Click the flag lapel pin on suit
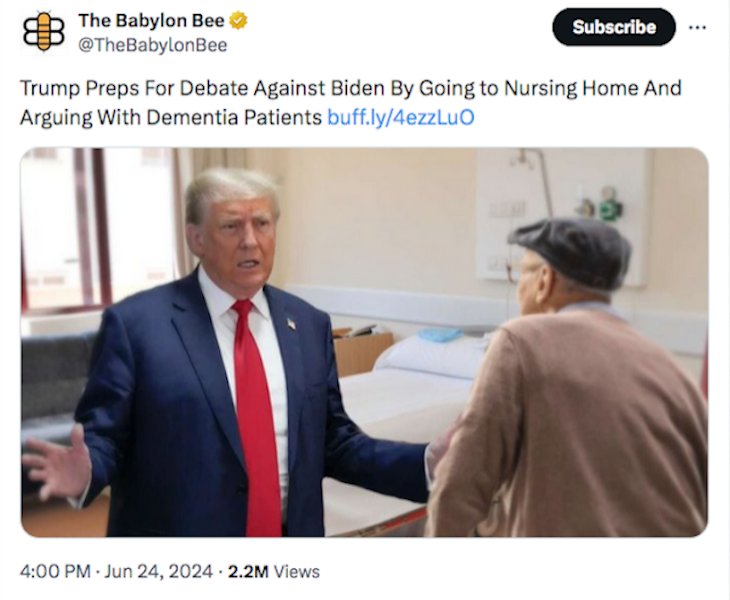Viewport: 730px width, 600px height. pyautogui.click(x=291, y=323)
